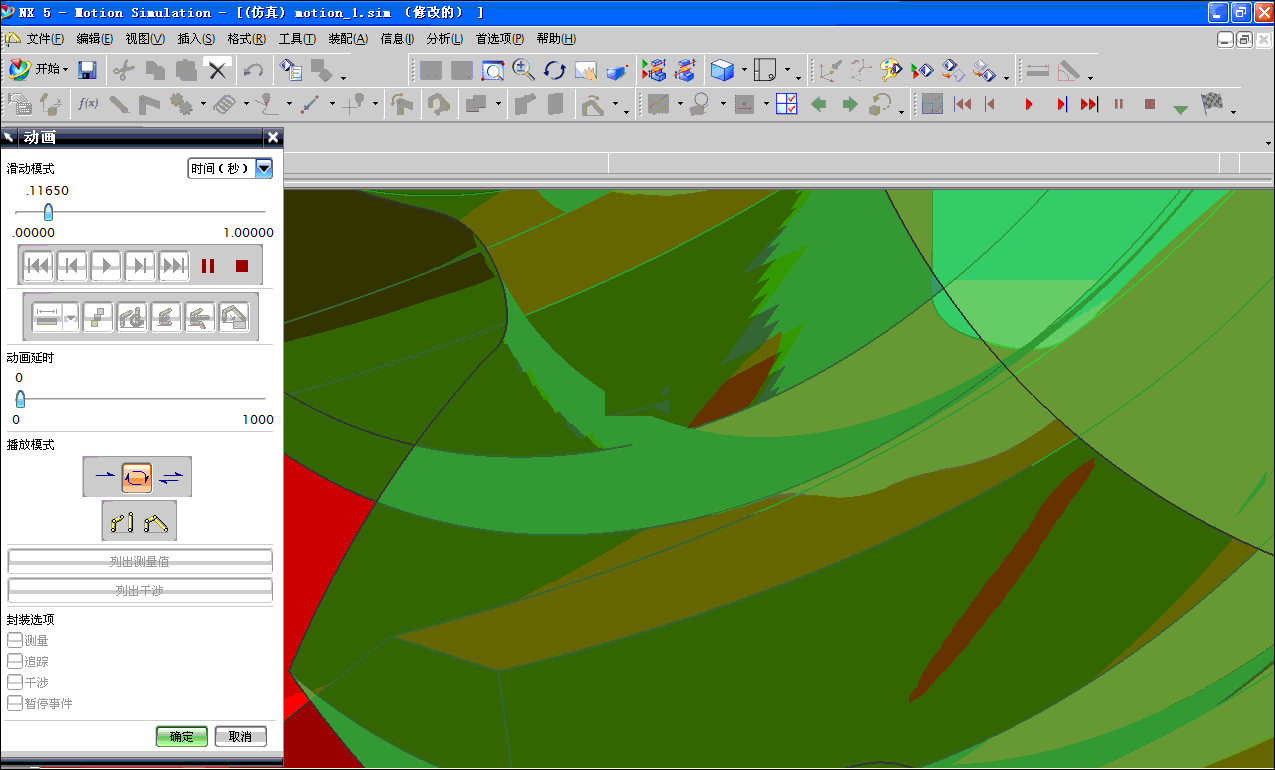
Task: Stop the animation with the red square in dialog
Action: [x=241, y=266]
